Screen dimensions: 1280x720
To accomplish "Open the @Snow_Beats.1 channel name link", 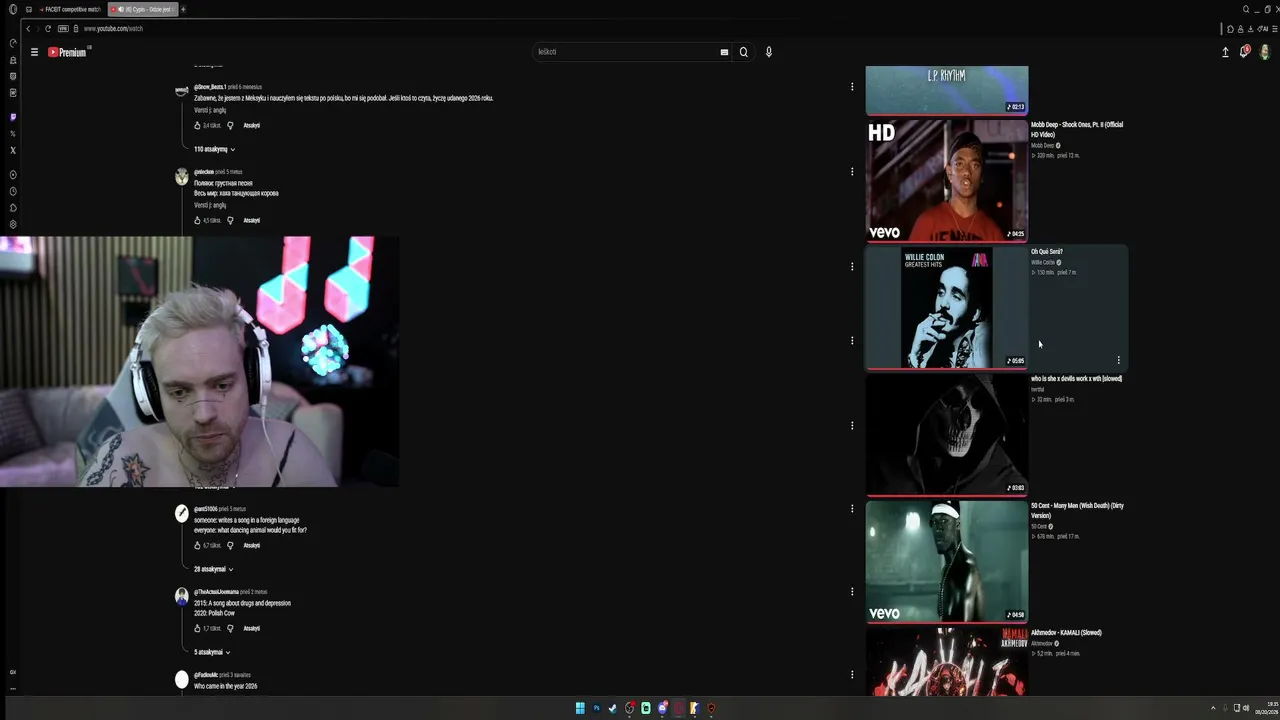I will tap(210, 87).
